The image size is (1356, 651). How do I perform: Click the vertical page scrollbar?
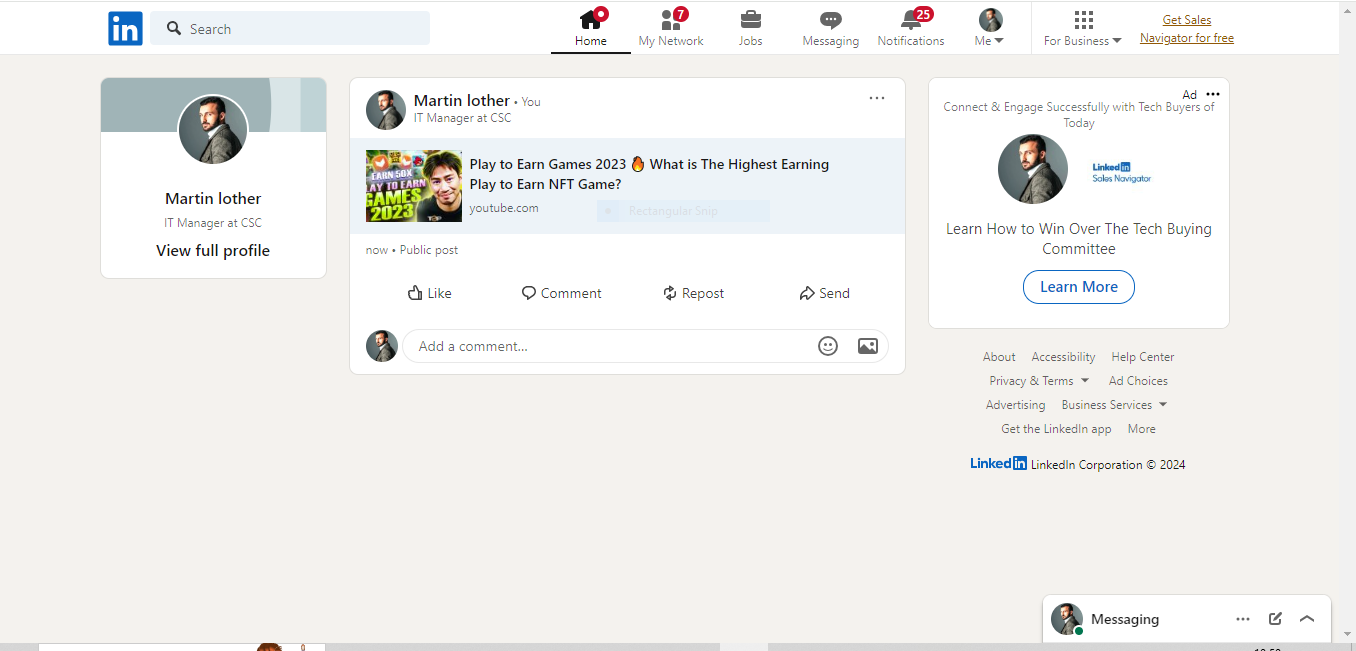tap(1347, 320)
